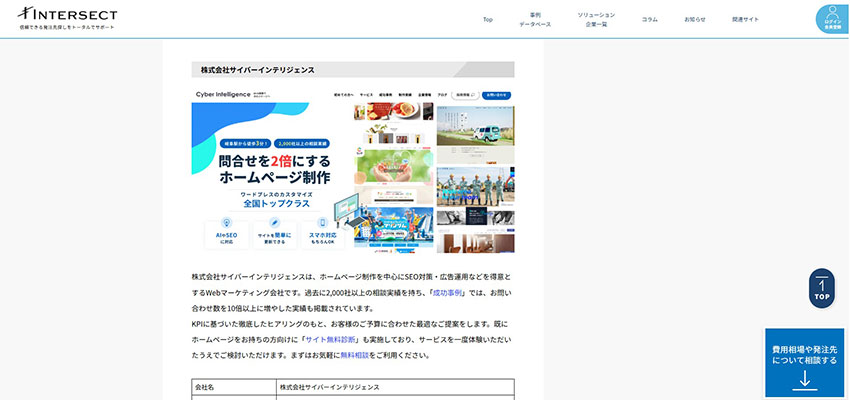Follow the 成功事例 link

click(447, 293)
